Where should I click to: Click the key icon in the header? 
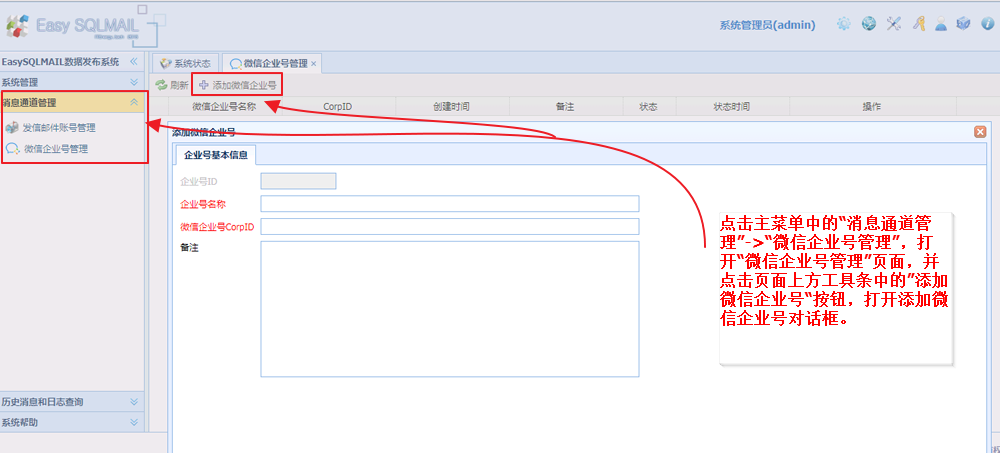click(x=918, y=24)
